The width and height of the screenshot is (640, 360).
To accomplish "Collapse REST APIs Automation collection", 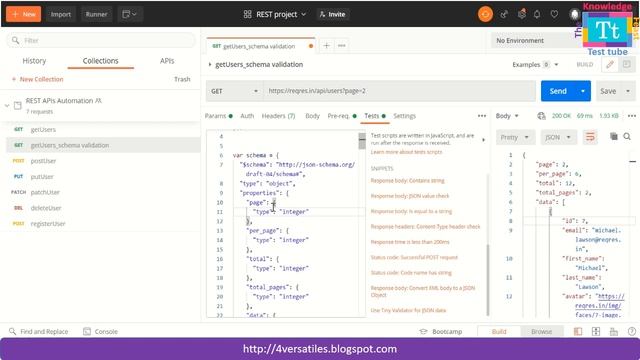I will pyautogui.click(x=7, y=105).
